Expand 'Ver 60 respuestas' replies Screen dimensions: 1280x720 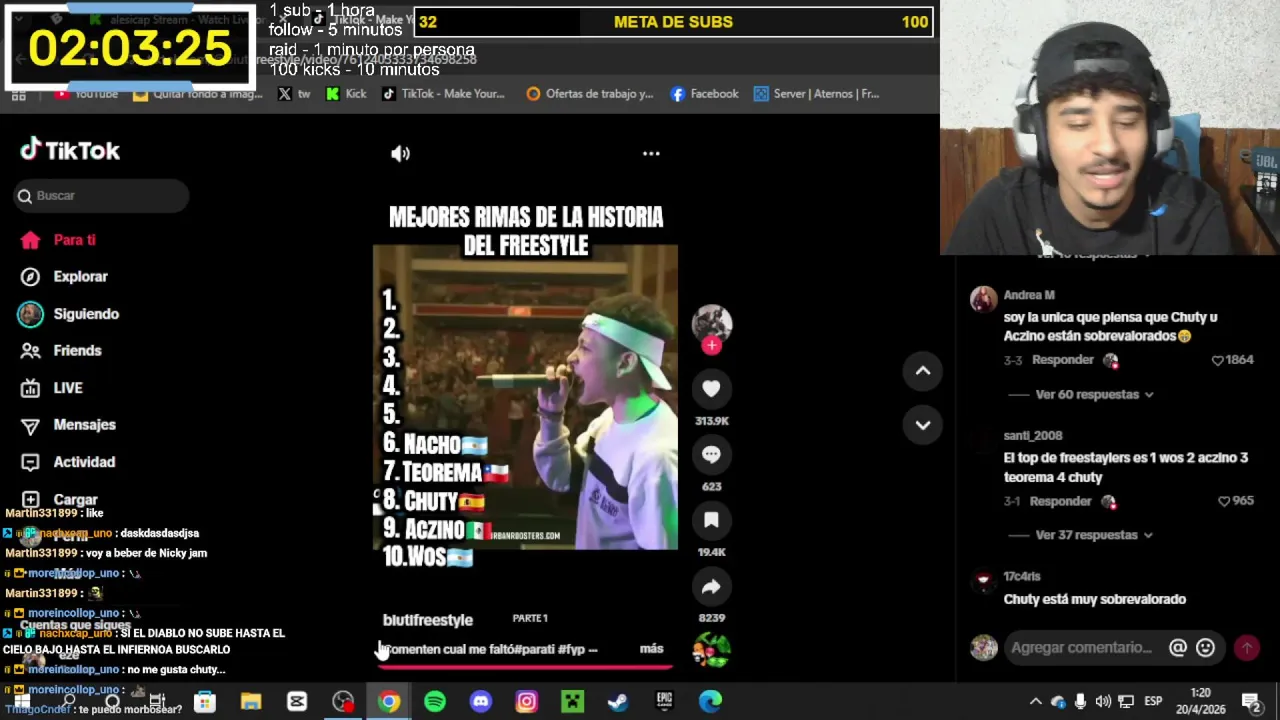[1094, 395]
